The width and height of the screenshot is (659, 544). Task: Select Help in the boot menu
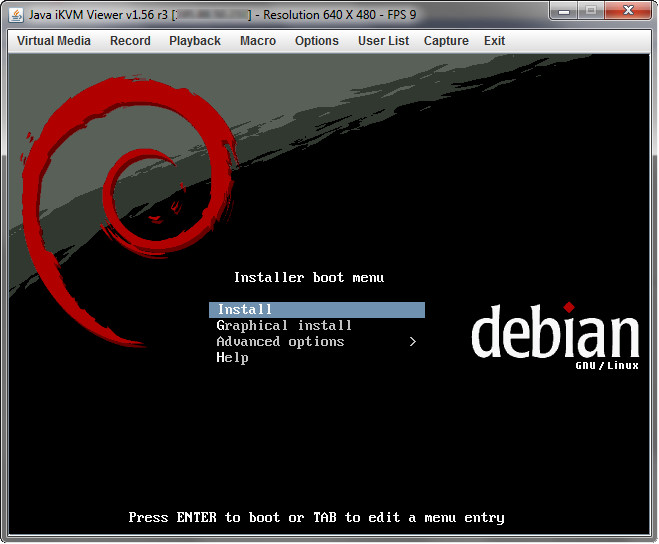click(x=232, y=357)
